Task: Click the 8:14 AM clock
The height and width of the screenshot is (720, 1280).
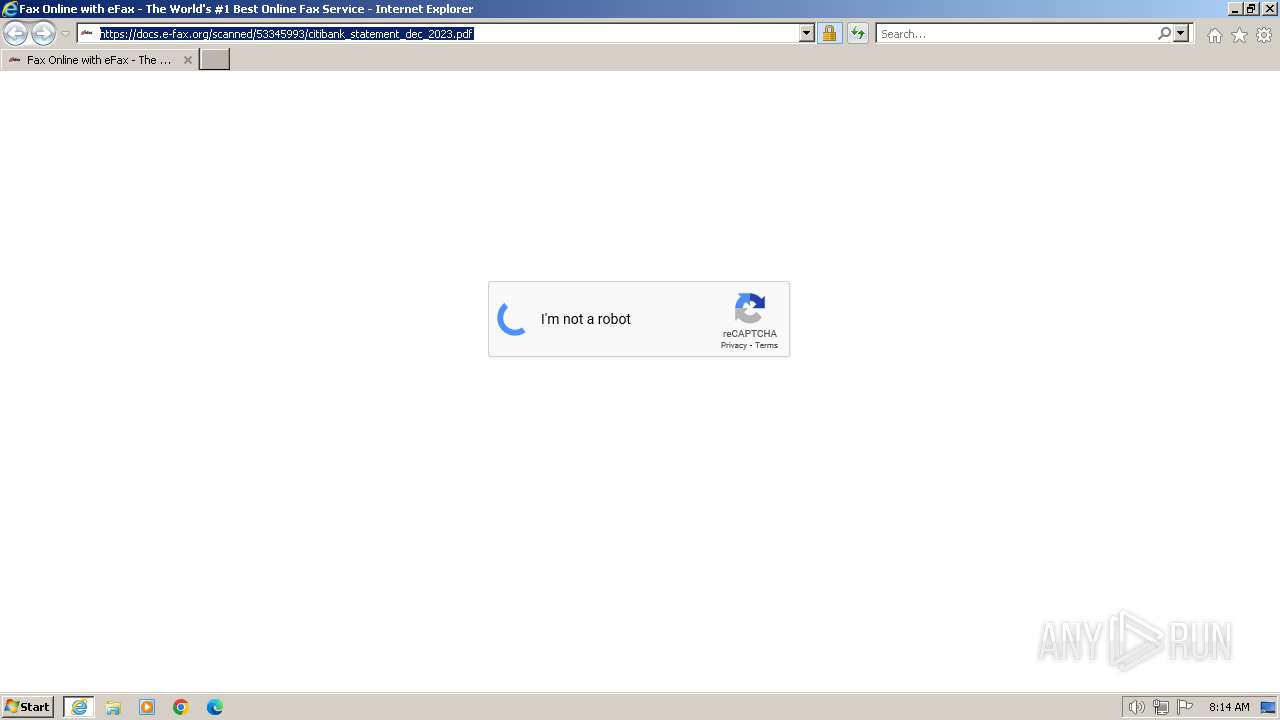Action: (x=1229, y=707)
